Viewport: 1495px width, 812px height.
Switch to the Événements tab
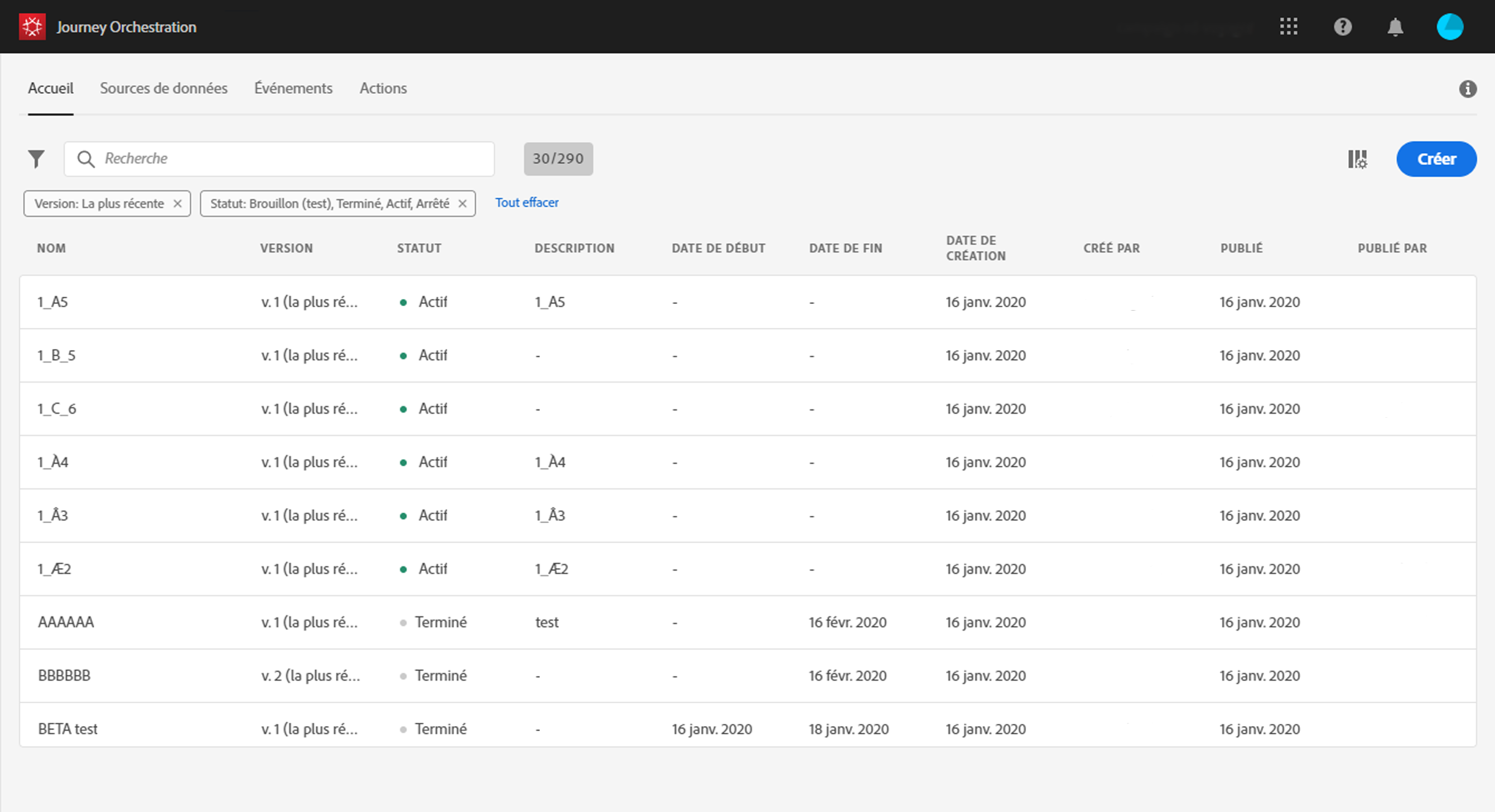pyautogui.click(x=293, y=88)
